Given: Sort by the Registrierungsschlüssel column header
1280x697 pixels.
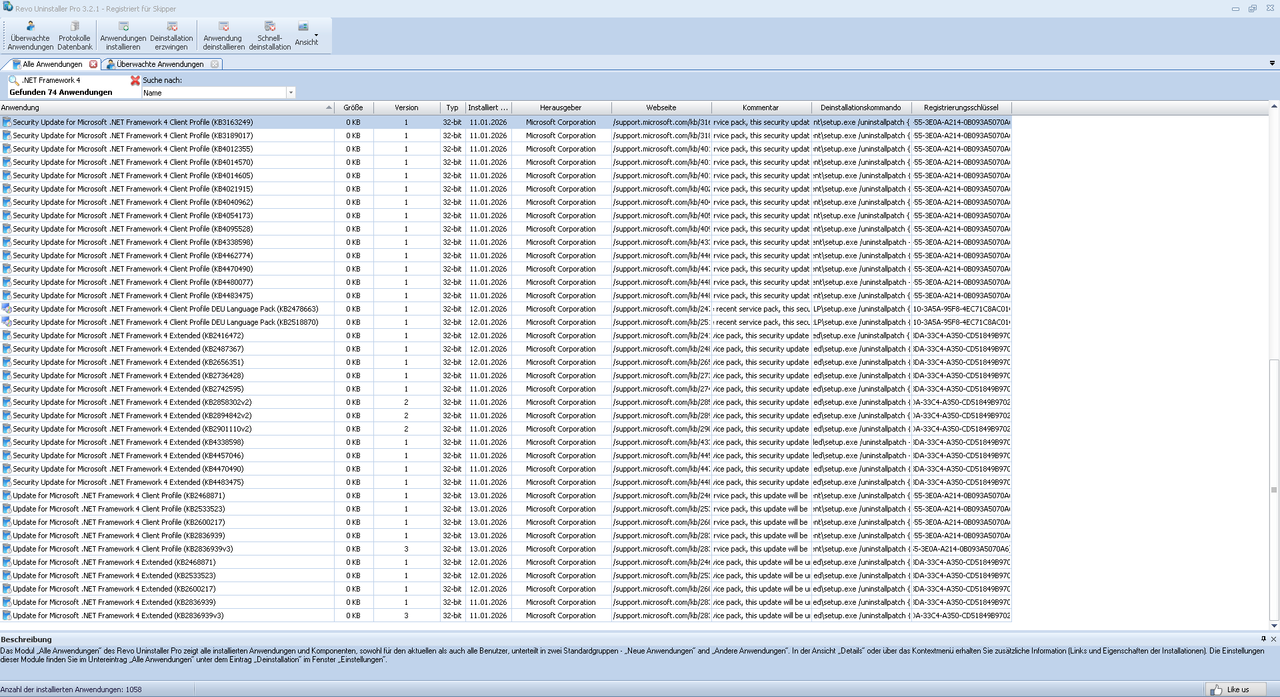Looking at the screenshot, I should (x=961, y=107).
